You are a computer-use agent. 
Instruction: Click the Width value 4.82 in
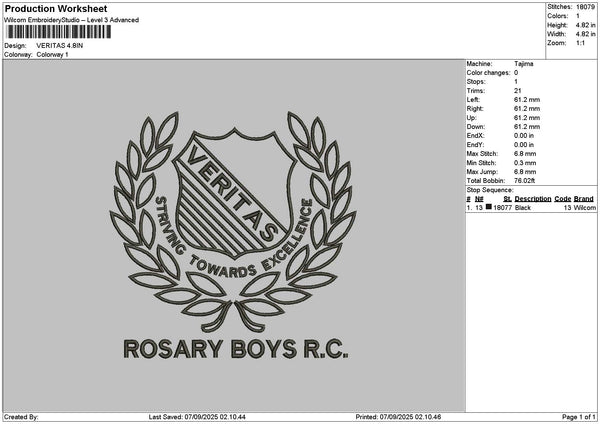(x=585, y=34)
